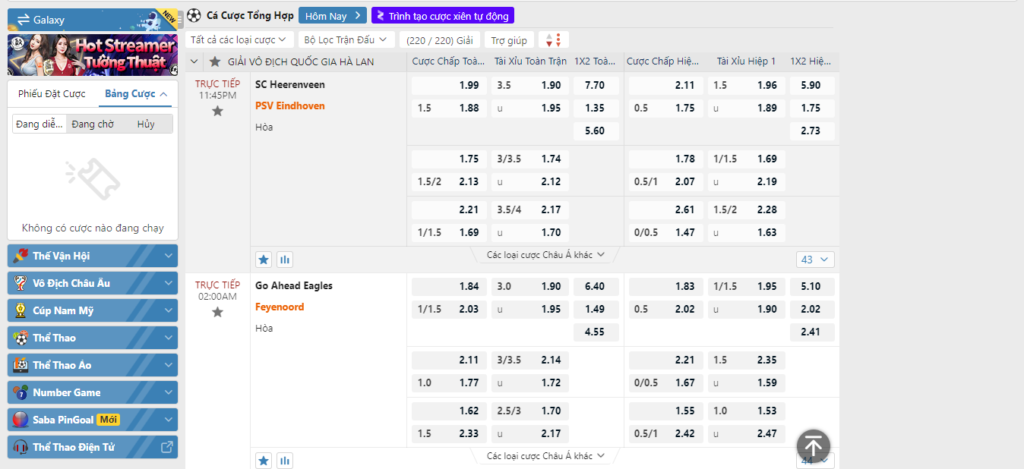The width and height of the screenshot is (1024, 469).
Task: Click the blue star button below the Heerenveen match
Action: tap(263, 259)
